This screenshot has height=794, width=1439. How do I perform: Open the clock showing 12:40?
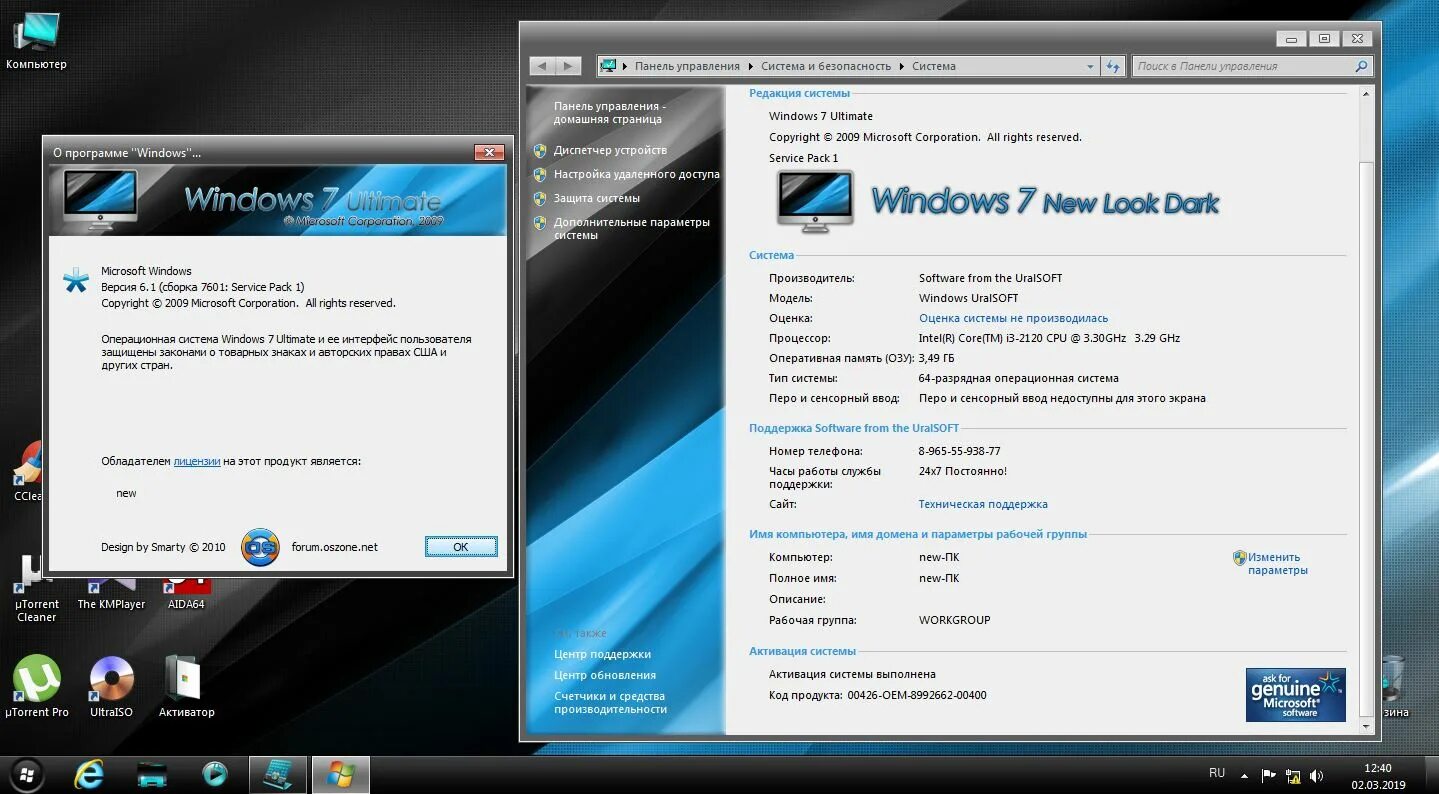click(x=1378, y=775)
